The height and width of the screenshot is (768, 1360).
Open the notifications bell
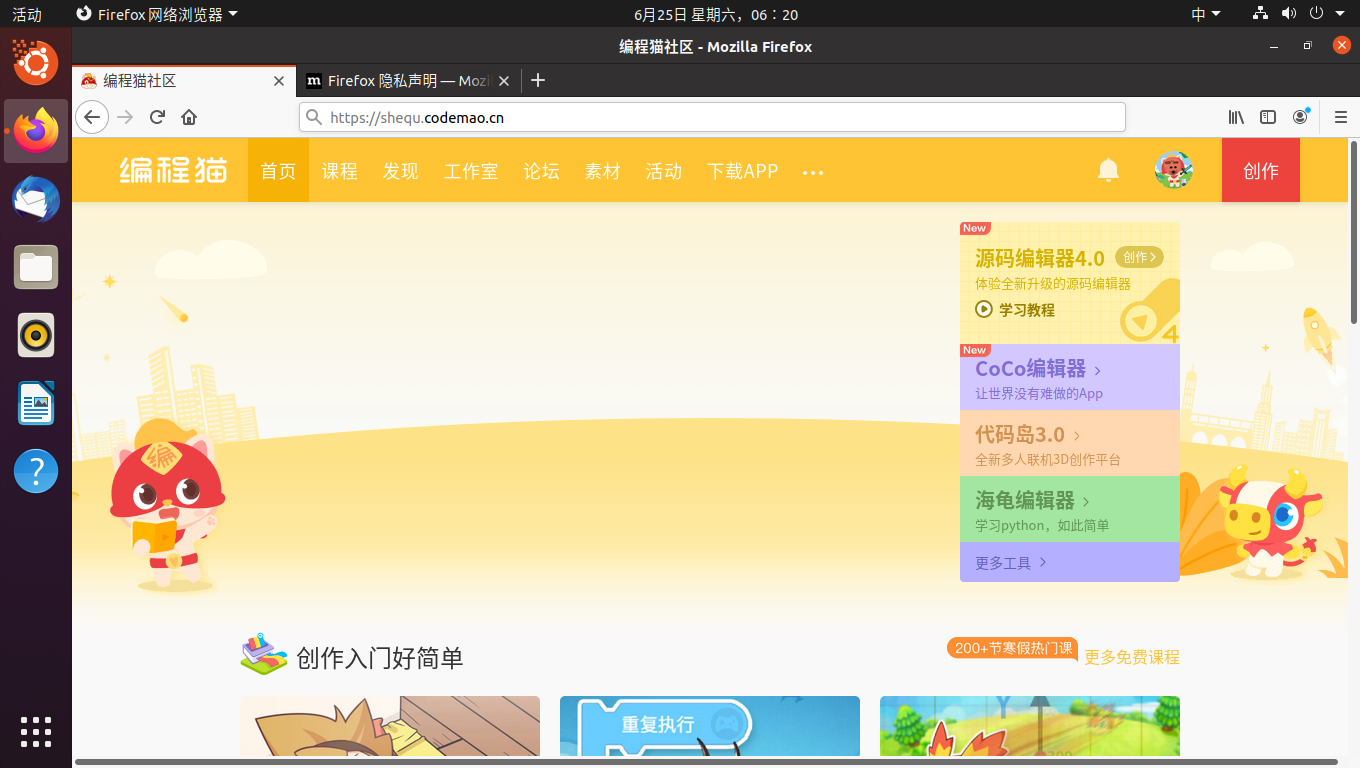1108,170
